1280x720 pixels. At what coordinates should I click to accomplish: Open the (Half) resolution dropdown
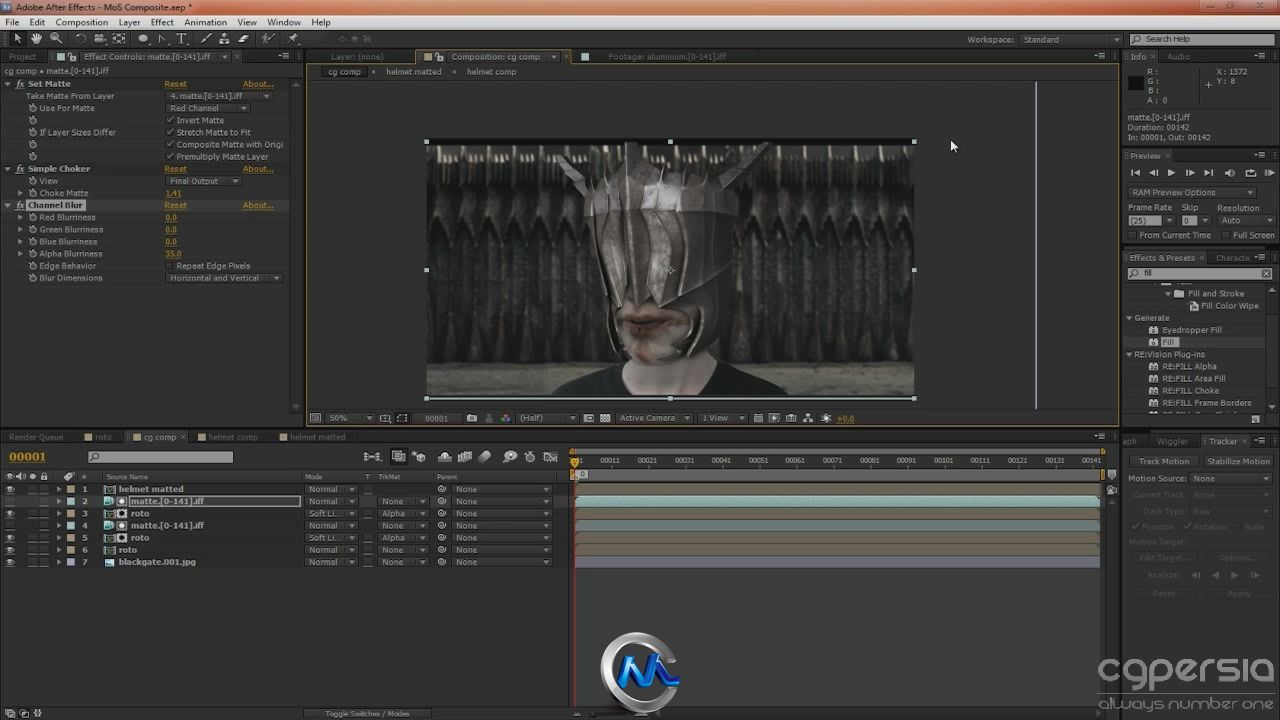pos(547,418)
